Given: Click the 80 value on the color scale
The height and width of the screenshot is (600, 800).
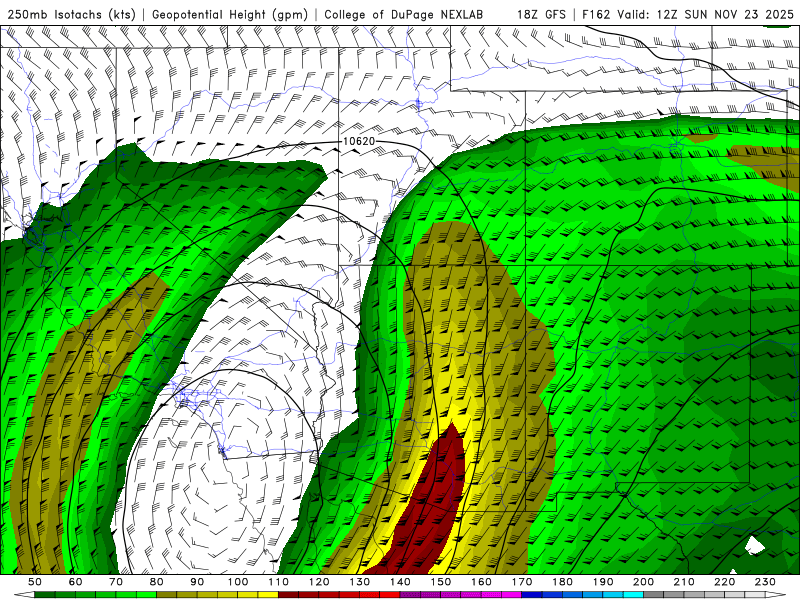Looking at the screenshot, I should (x=157, y=582).
